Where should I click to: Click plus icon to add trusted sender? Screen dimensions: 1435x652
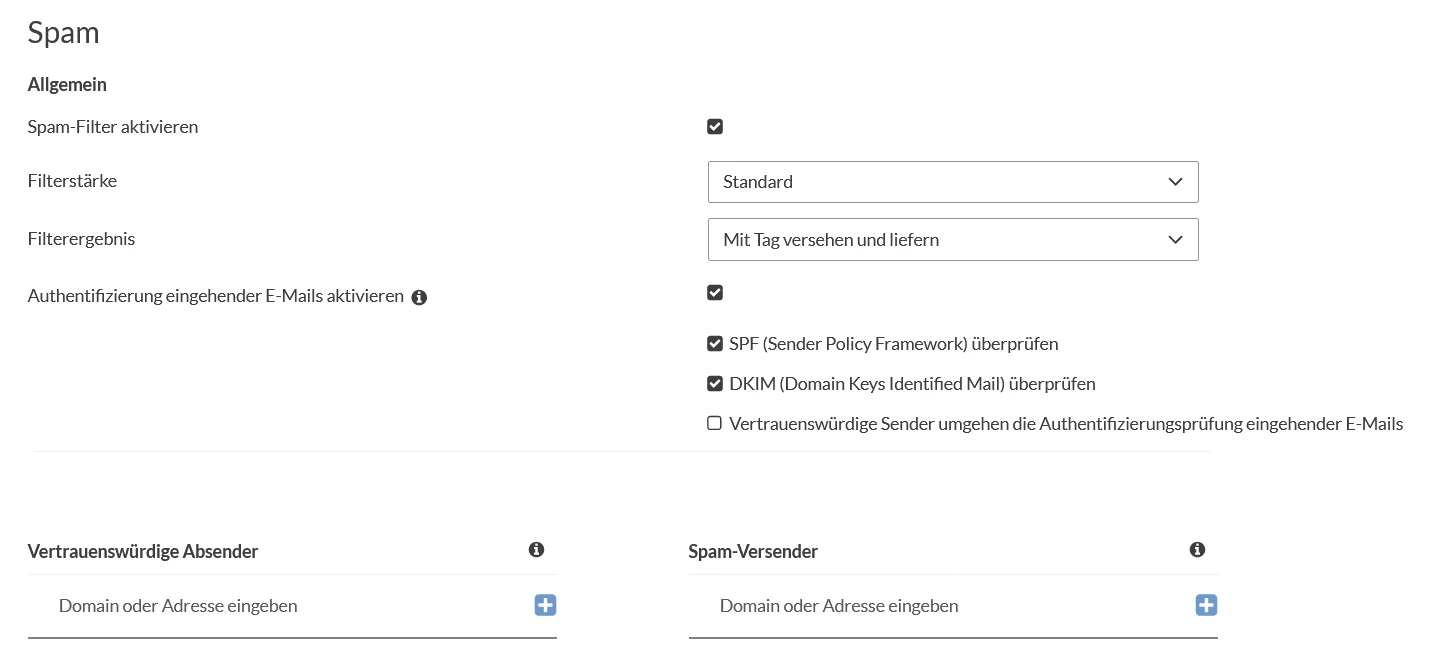click(x=545, y=605)
